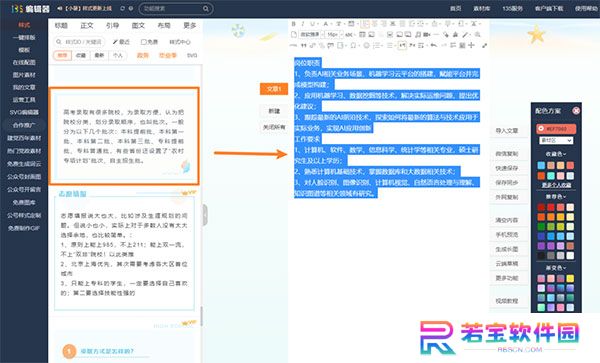The width and height of the screenshot is (600, 363).
Task: Pick the black recommended color swatch
Action: tap(541, 256)
